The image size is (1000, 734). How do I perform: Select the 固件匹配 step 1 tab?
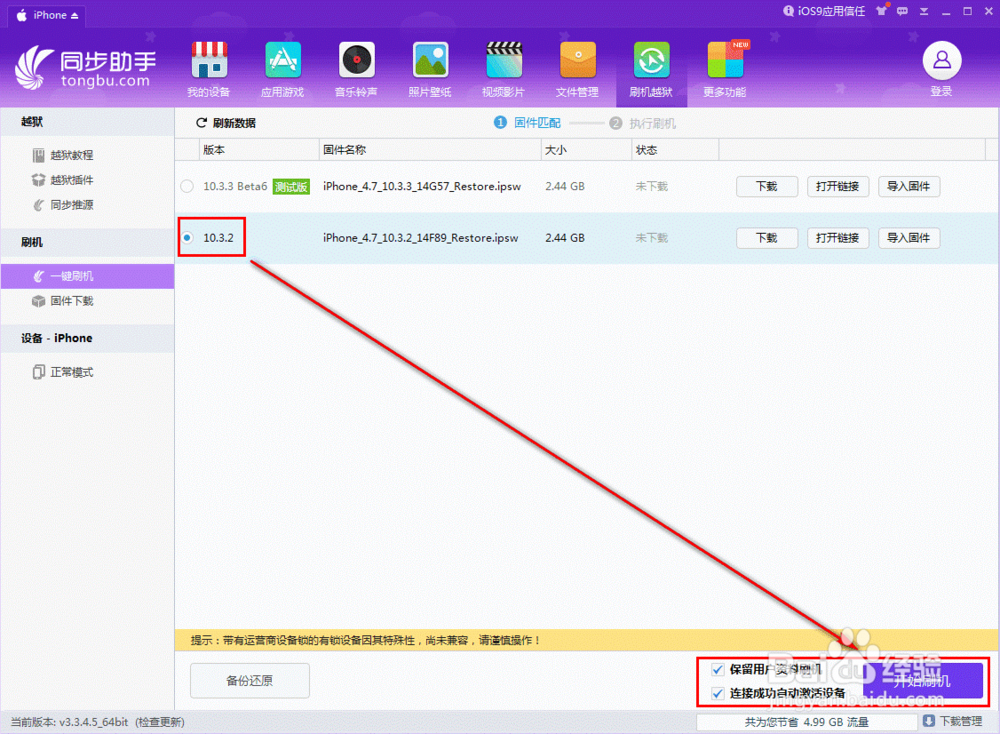[x=527, y=122]
